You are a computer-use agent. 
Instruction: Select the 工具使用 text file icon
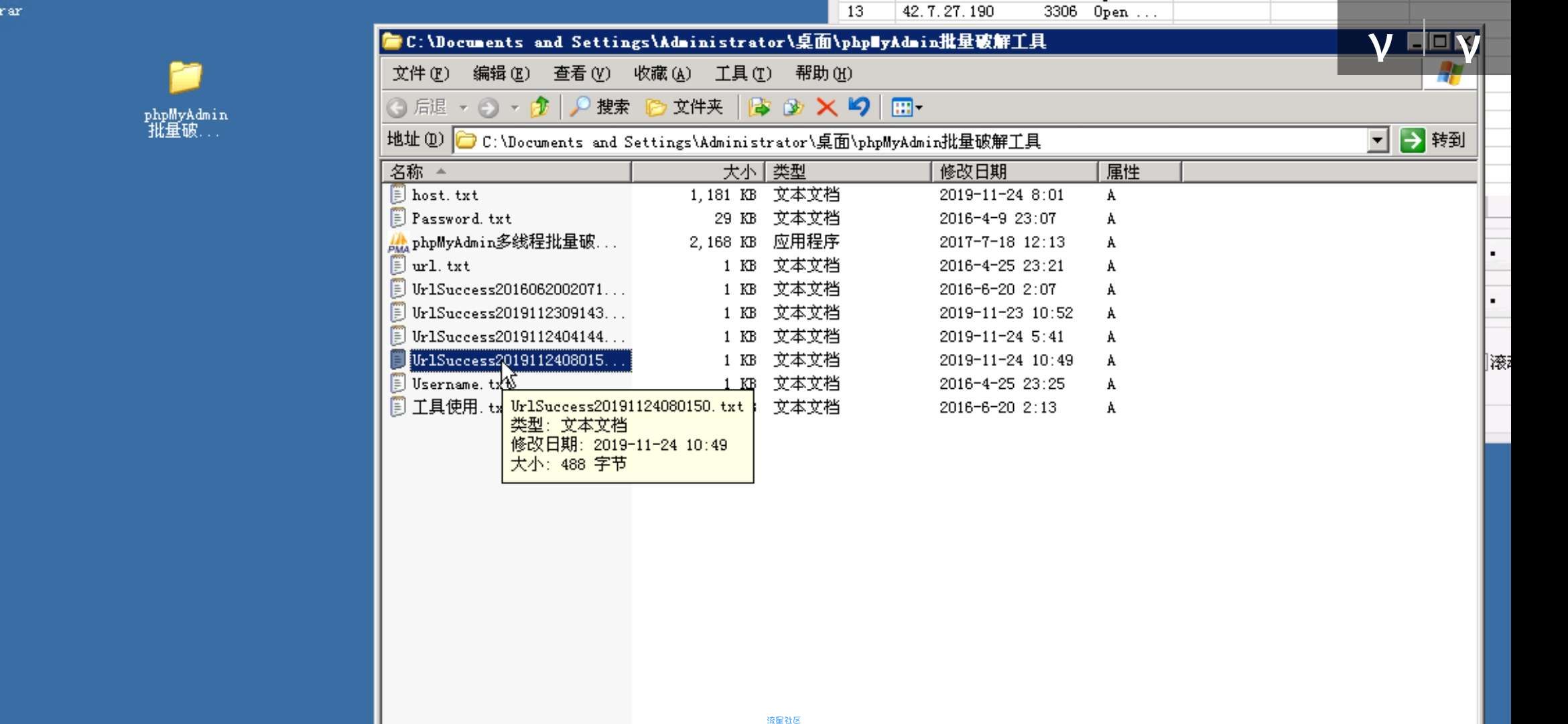(x=398, y=407)
